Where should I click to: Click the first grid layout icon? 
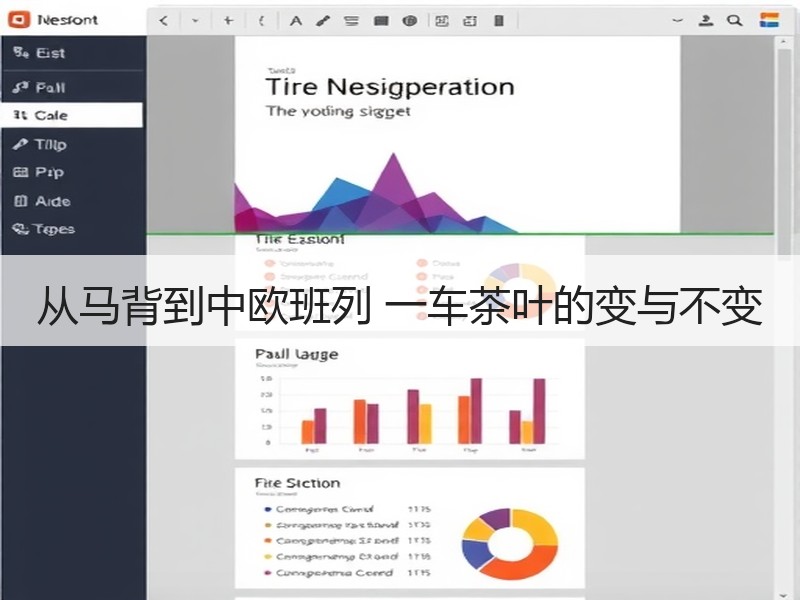[442, 21]
